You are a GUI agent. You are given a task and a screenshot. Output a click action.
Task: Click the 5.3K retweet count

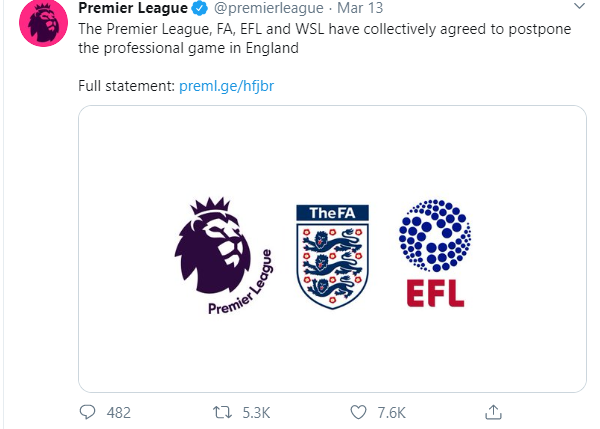coord(256,413)
